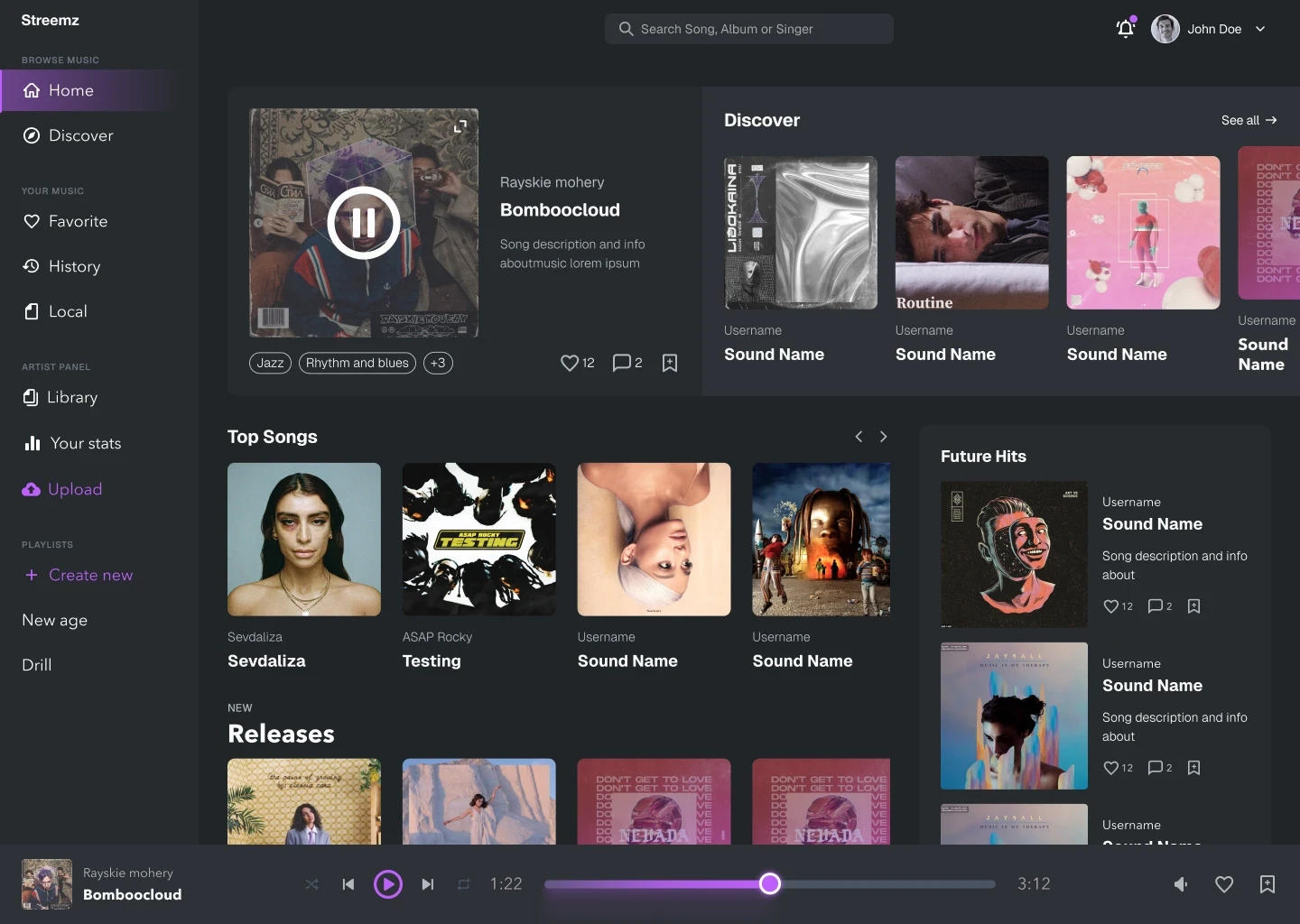This screenshot has width=1300, height=924.
Task: Select the Jazz genre tag
Action: click(x=270, y=363)
